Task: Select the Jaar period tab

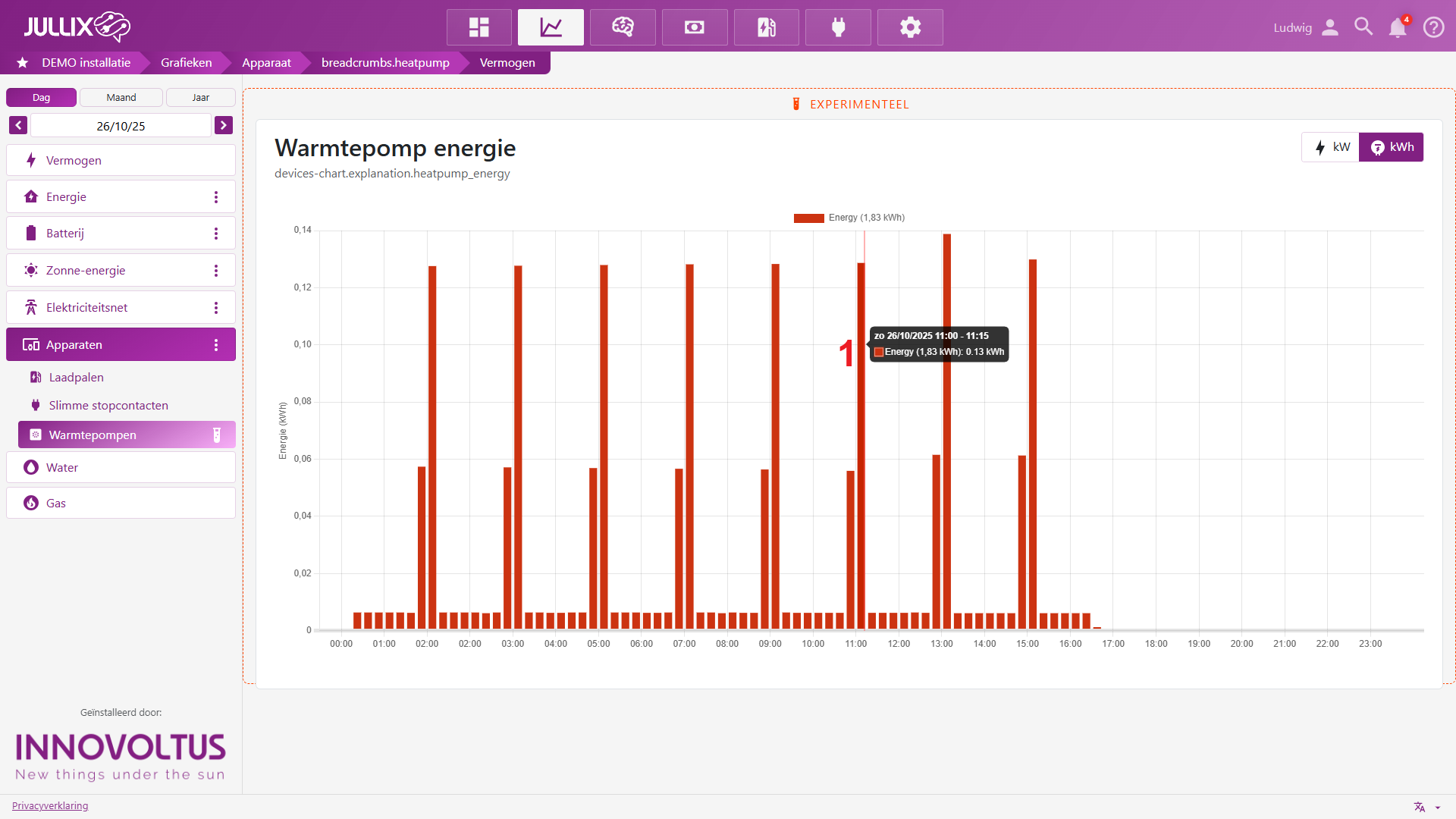Action: point(200,98)
